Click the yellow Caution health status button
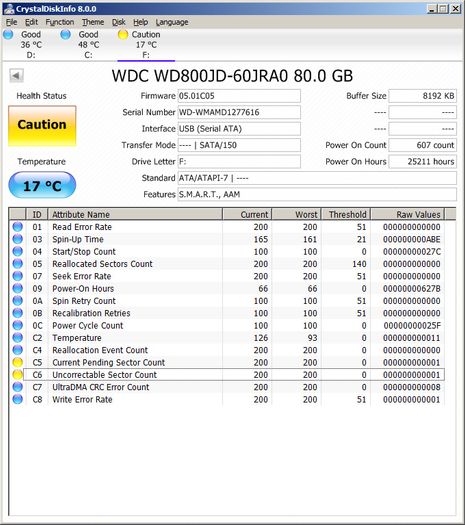The width and height of the screenshot is (465, 525). coord(42,126)
